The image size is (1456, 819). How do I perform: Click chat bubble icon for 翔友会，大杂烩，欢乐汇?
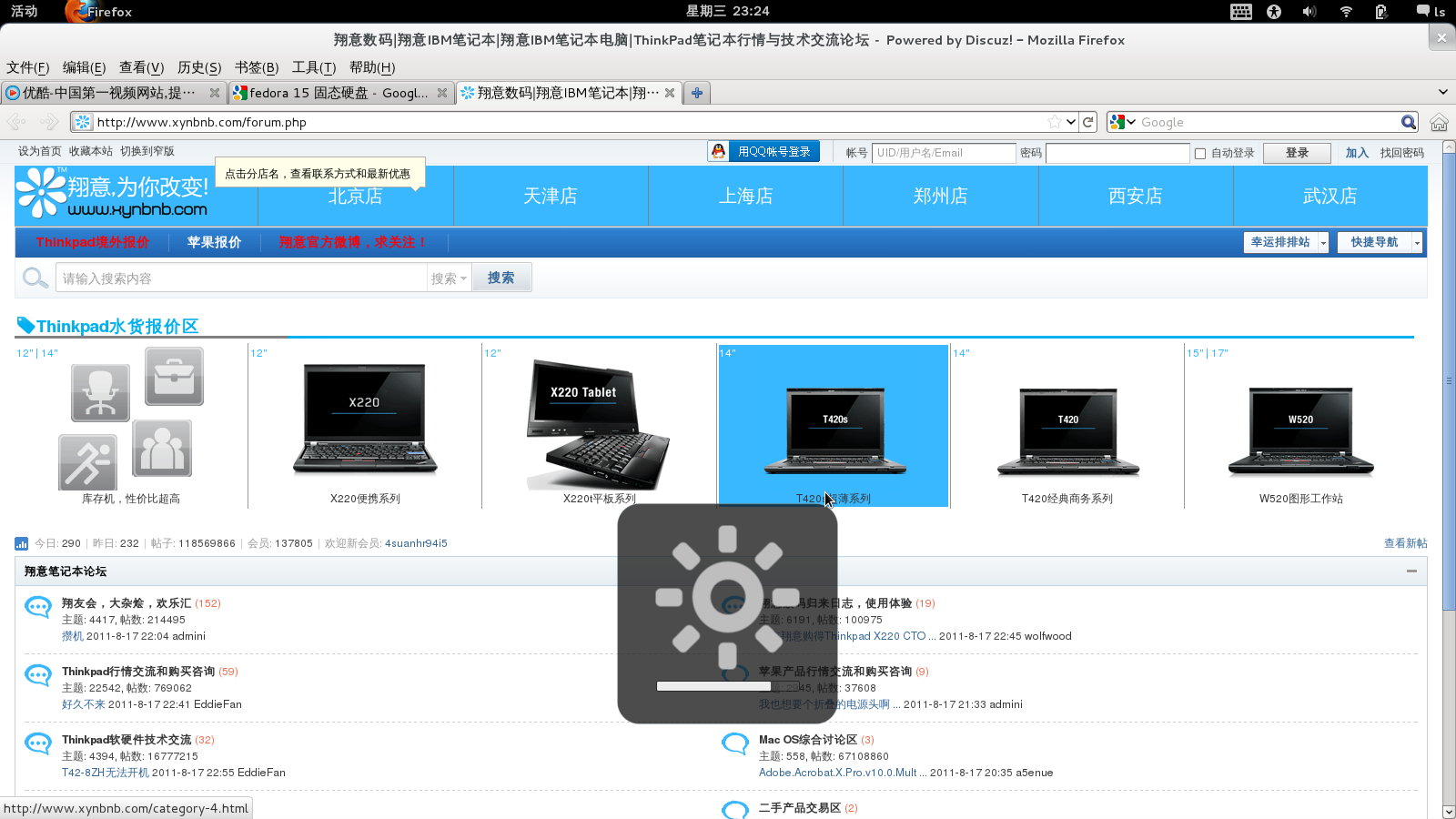point(37,606)
